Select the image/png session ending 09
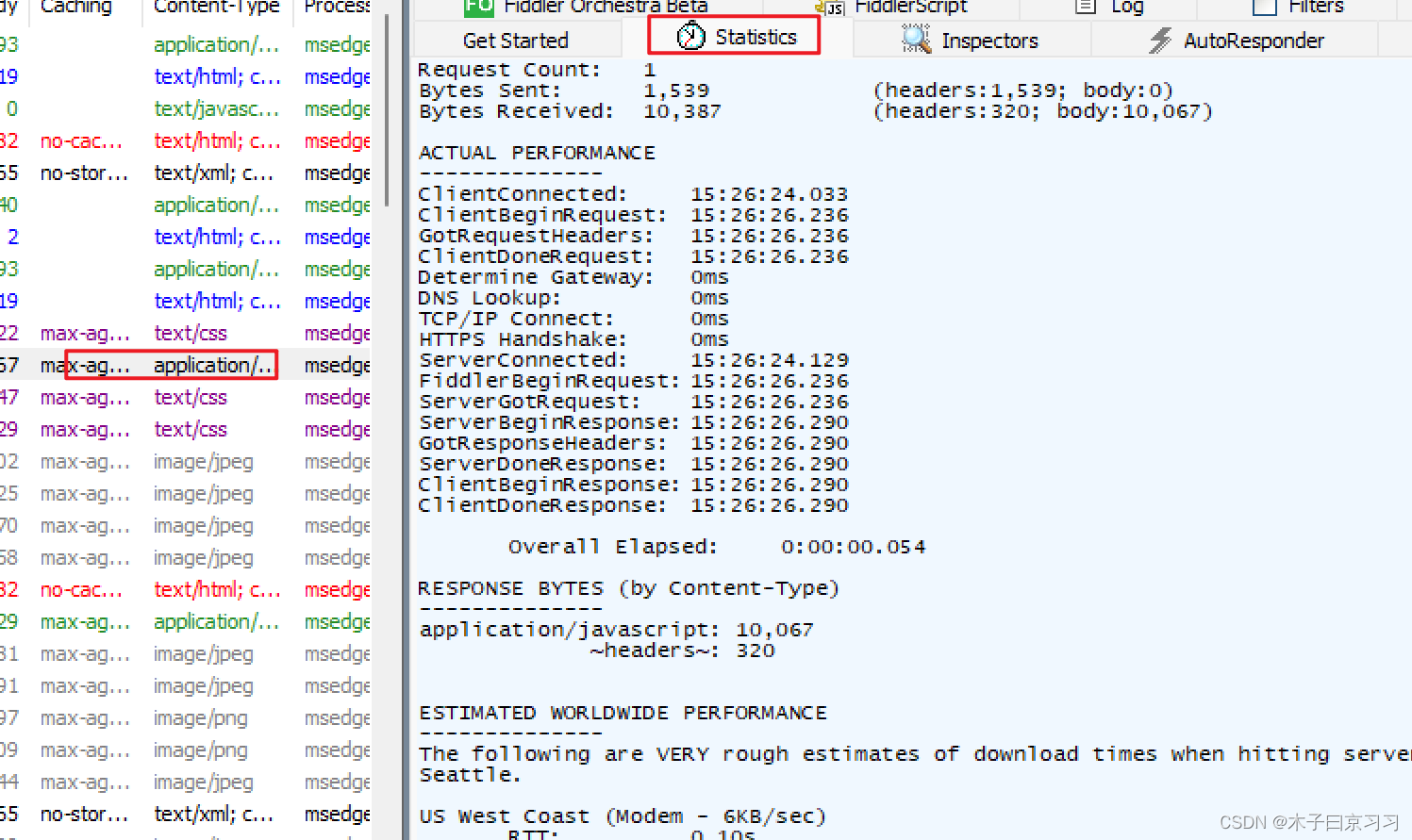Image resolution: width=1412 pixels, height=840 pixels. coord(186,749)
